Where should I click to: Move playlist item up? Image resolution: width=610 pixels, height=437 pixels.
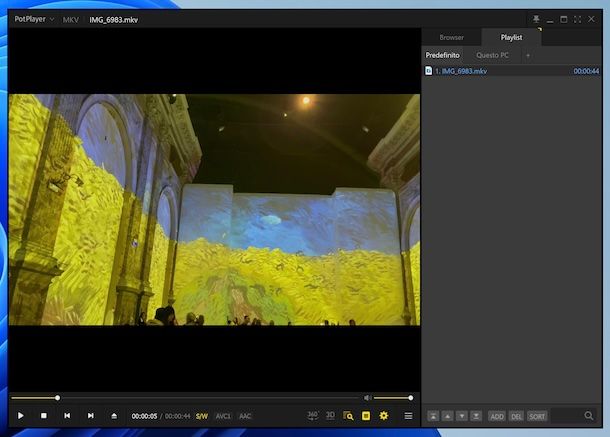point(447,416)
